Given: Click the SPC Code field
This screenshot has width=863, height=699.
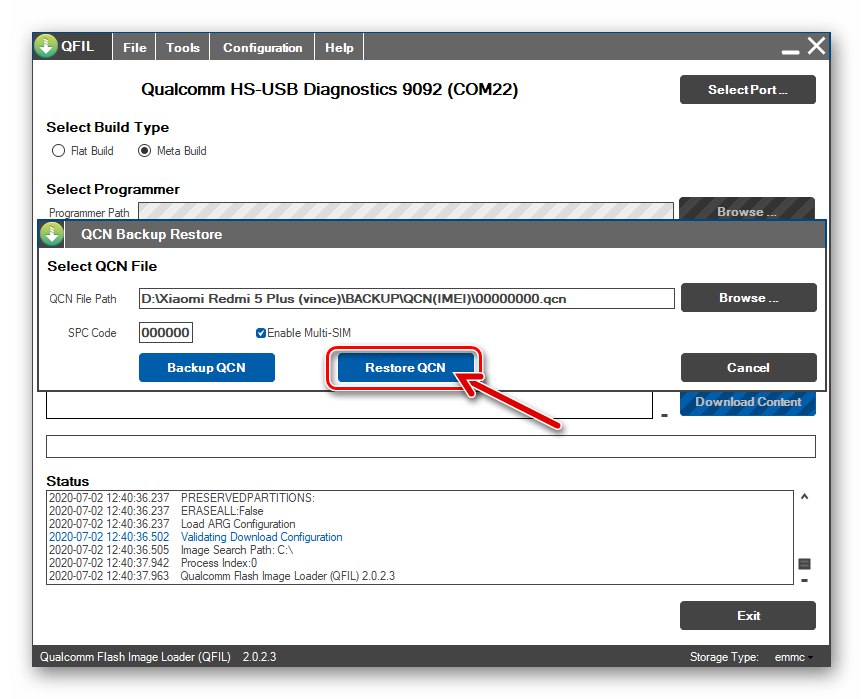Looking at the screenshot, I should 166,332.
